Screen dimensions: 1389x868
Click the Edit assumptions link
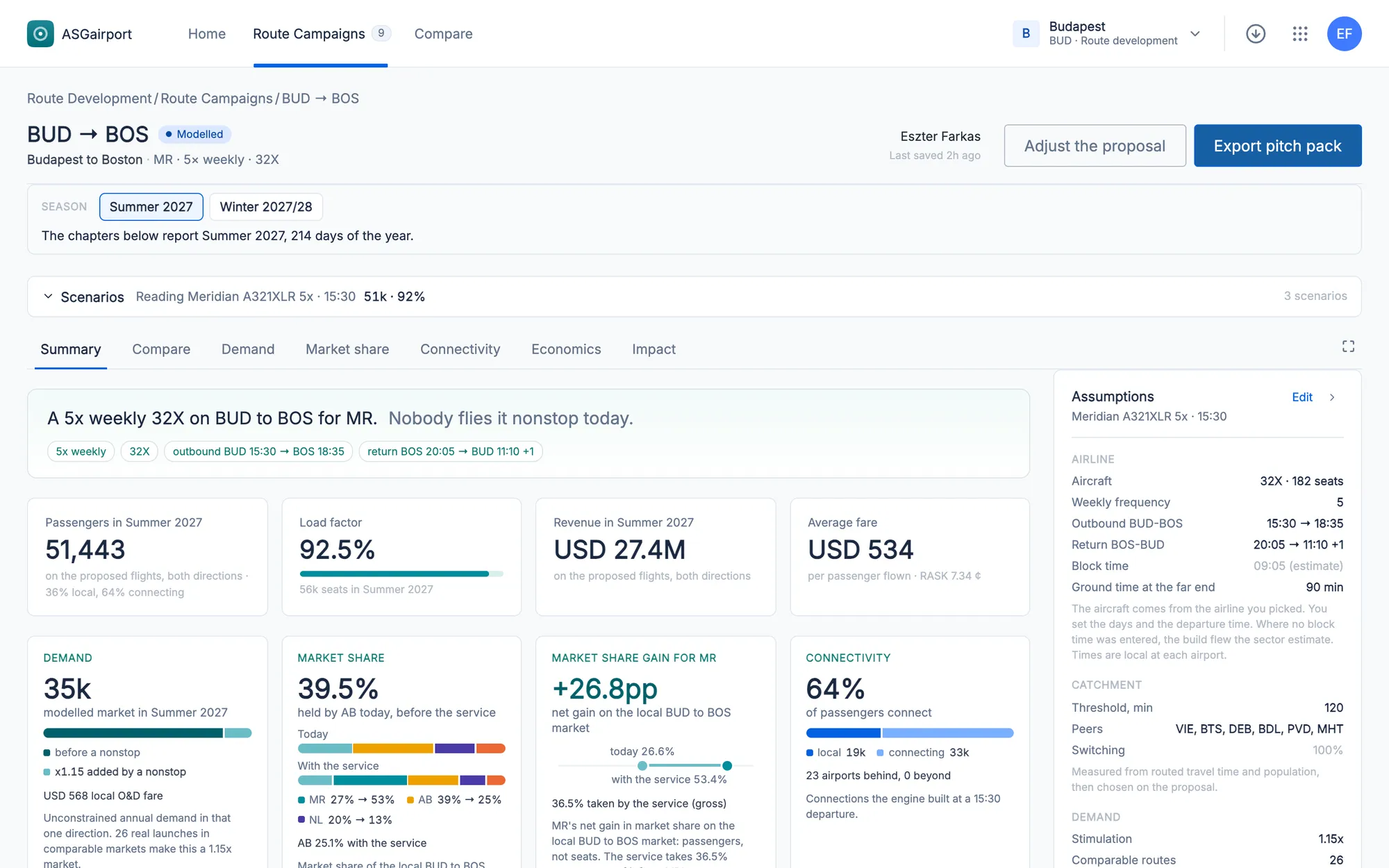(1302, 397)
